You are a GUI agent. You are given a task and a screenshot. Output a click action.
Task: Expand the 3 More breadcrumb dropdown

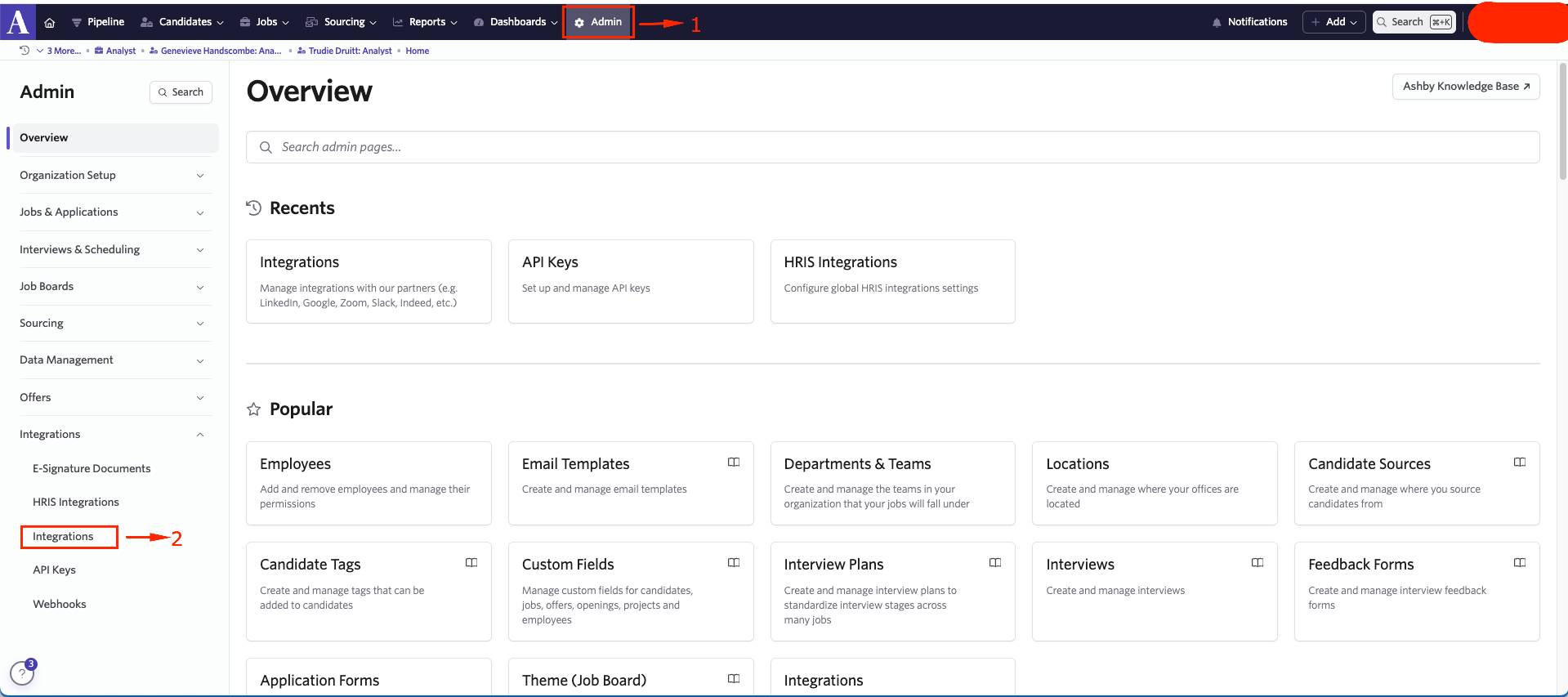click(x=59, y=51)
